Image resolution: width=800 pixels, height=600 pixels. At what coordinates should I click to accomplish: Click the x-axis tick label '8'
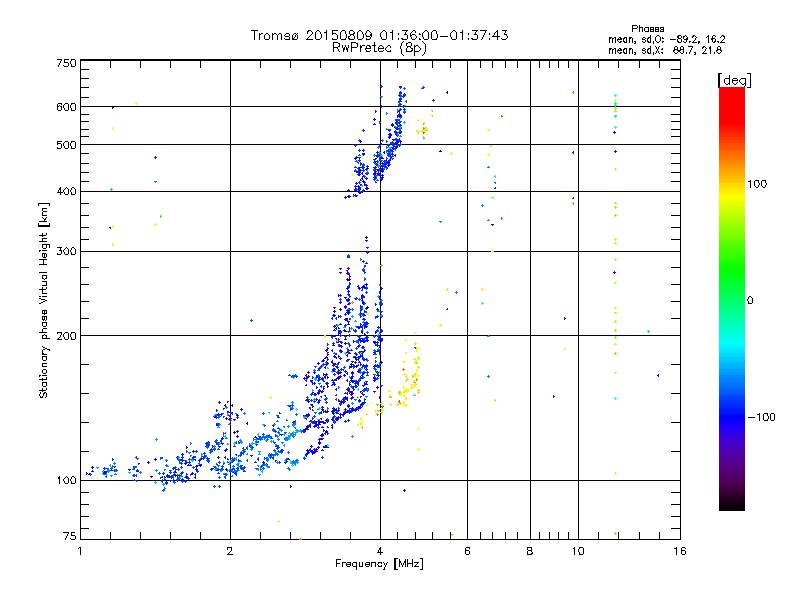[530, 551]
